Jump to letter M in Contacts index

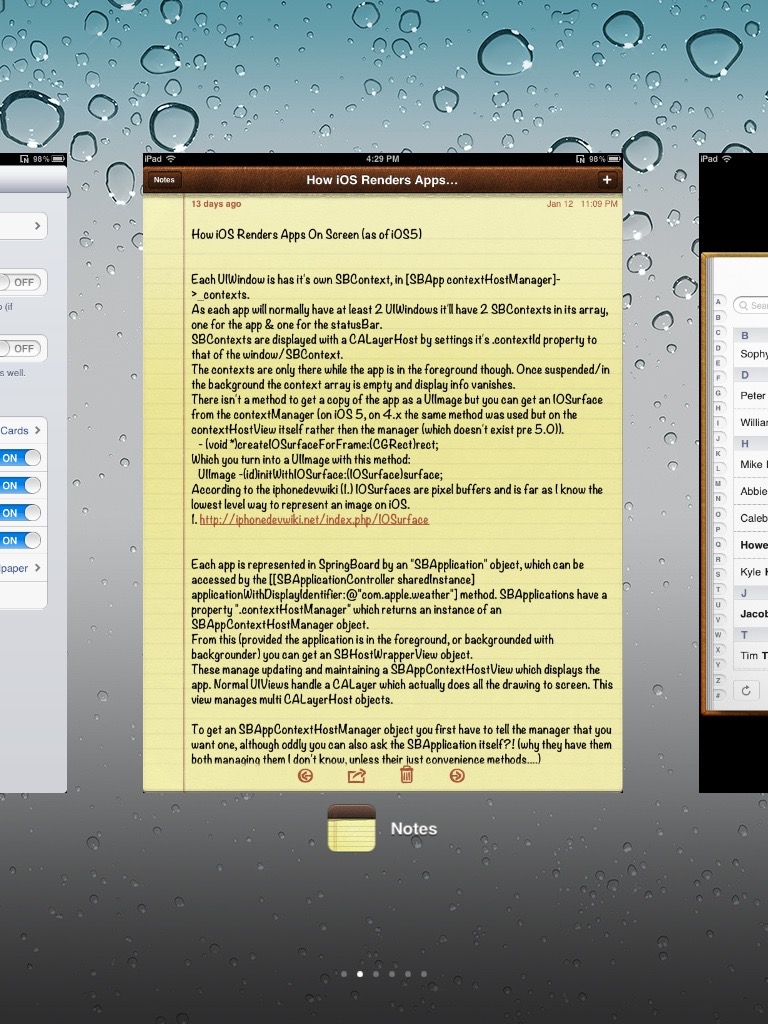[x=718, y=483]
